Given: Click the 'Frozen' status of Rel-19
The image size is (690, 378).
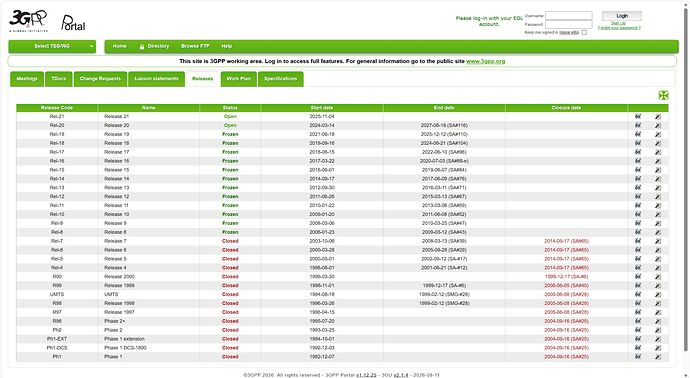Looking at the screenshot, I should 230,134.
